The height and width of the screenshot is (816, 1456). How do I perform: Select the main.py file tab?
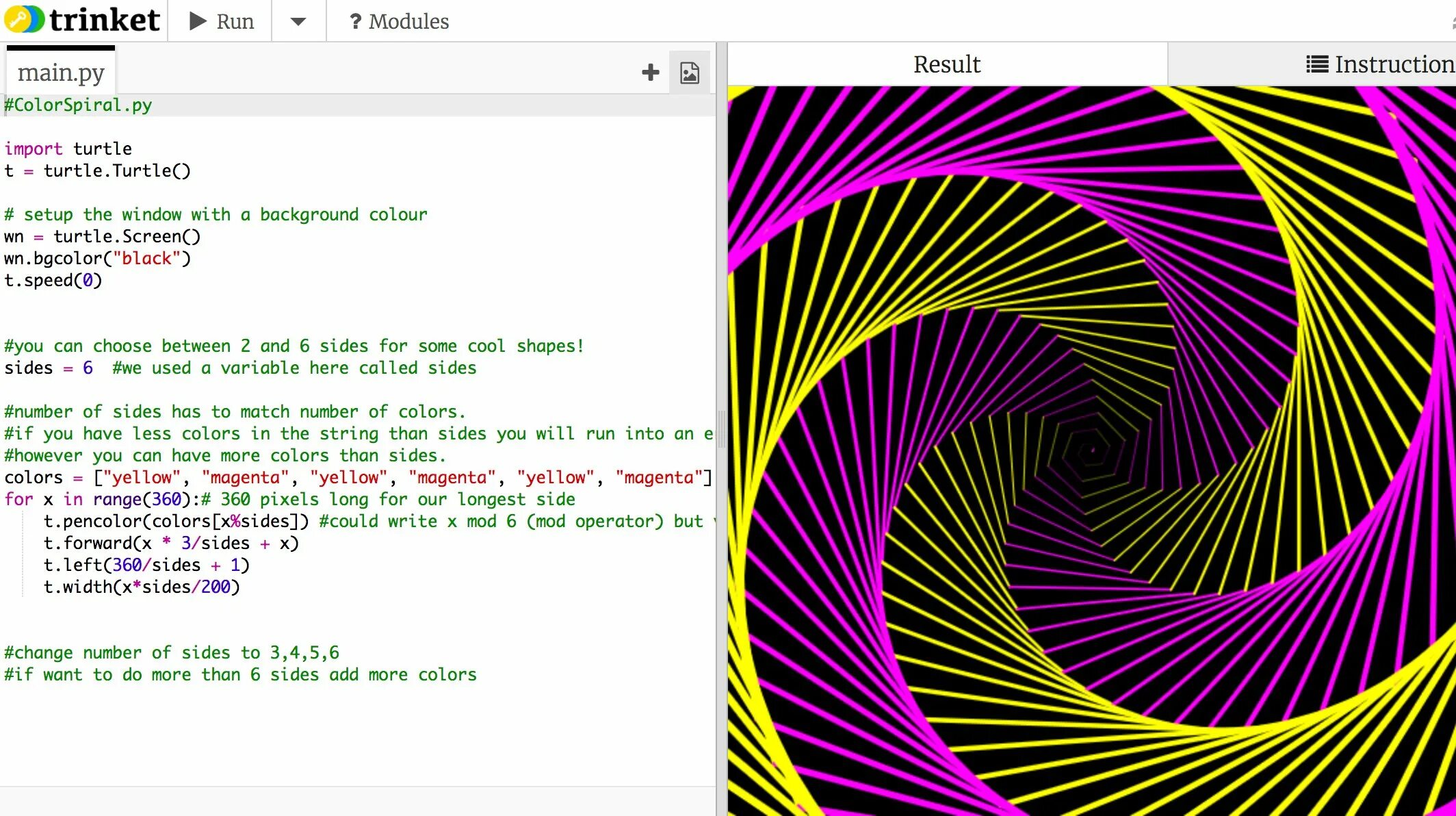pos(61,72)
